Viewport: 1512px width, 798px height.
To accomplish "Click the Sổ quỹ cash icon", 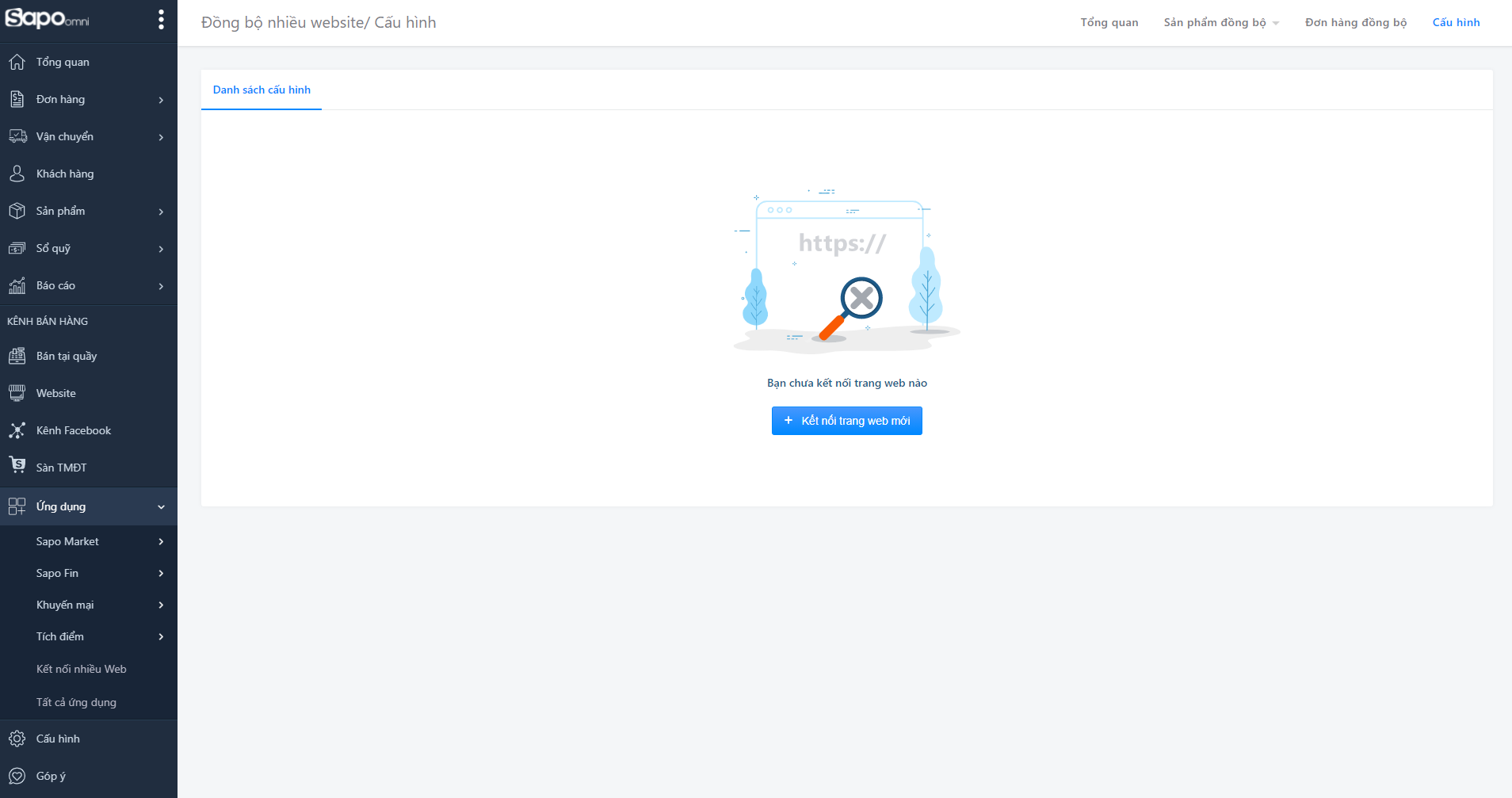I will pos(17,248).
